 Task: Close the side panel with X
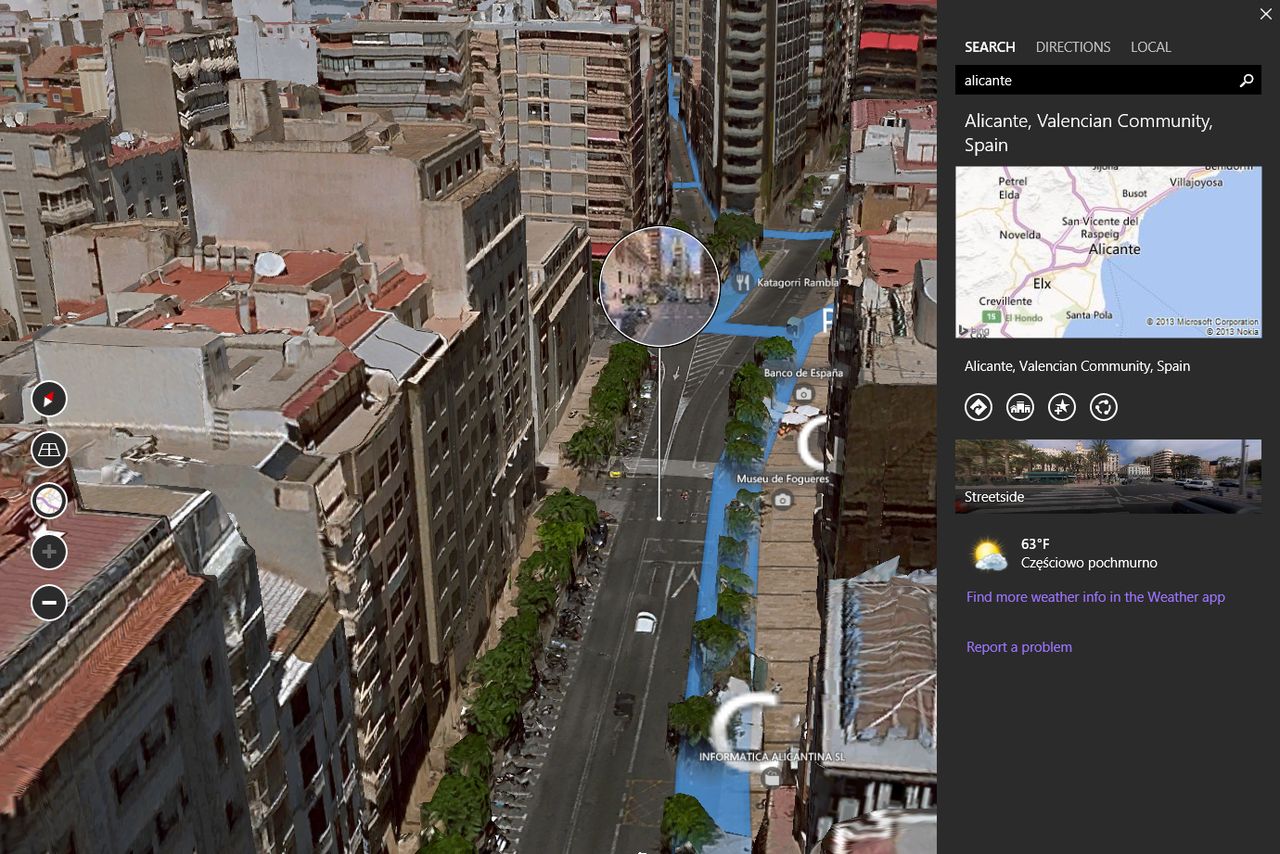[1266, 14]
